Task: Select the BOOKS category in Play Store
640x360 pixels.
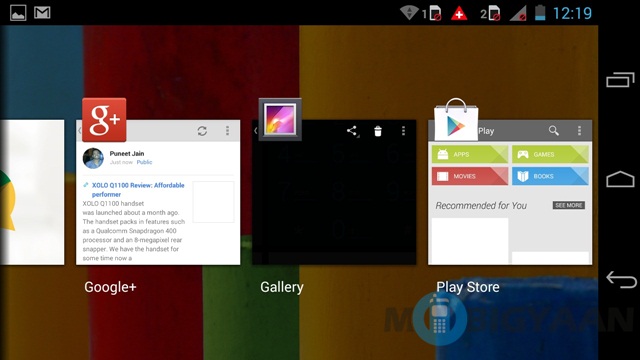Action: click(x=550, y=176)
